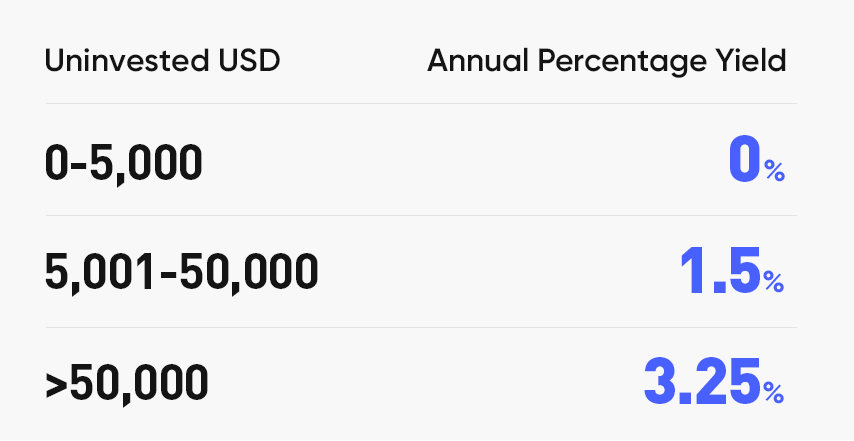
Task: Click the percent sign next to 1.5
Action: (x=775, y=283)
